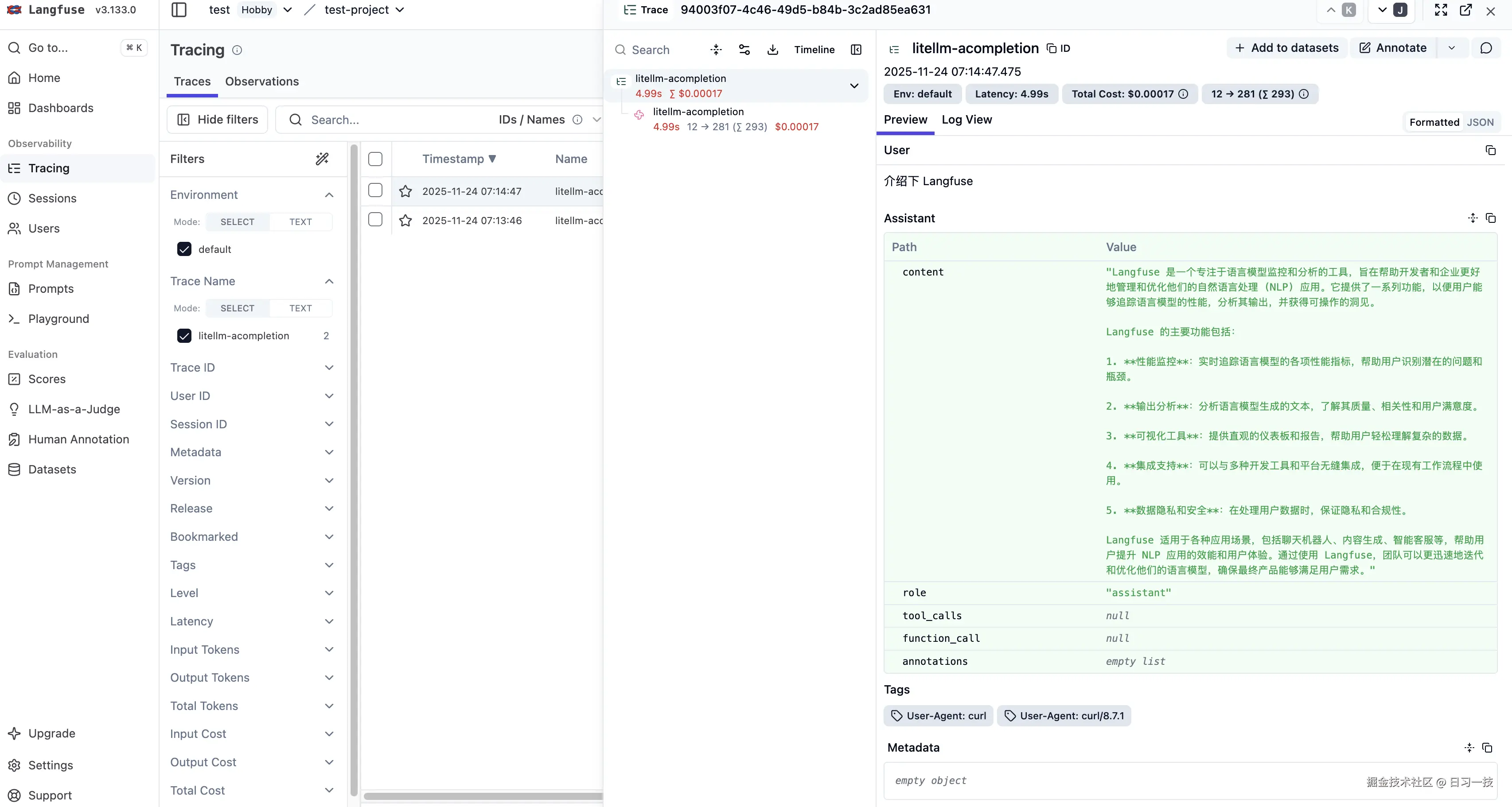This screenshot has width=1512, height=807.
Task: Click Add to datasets button
Action: (1286, 48)
